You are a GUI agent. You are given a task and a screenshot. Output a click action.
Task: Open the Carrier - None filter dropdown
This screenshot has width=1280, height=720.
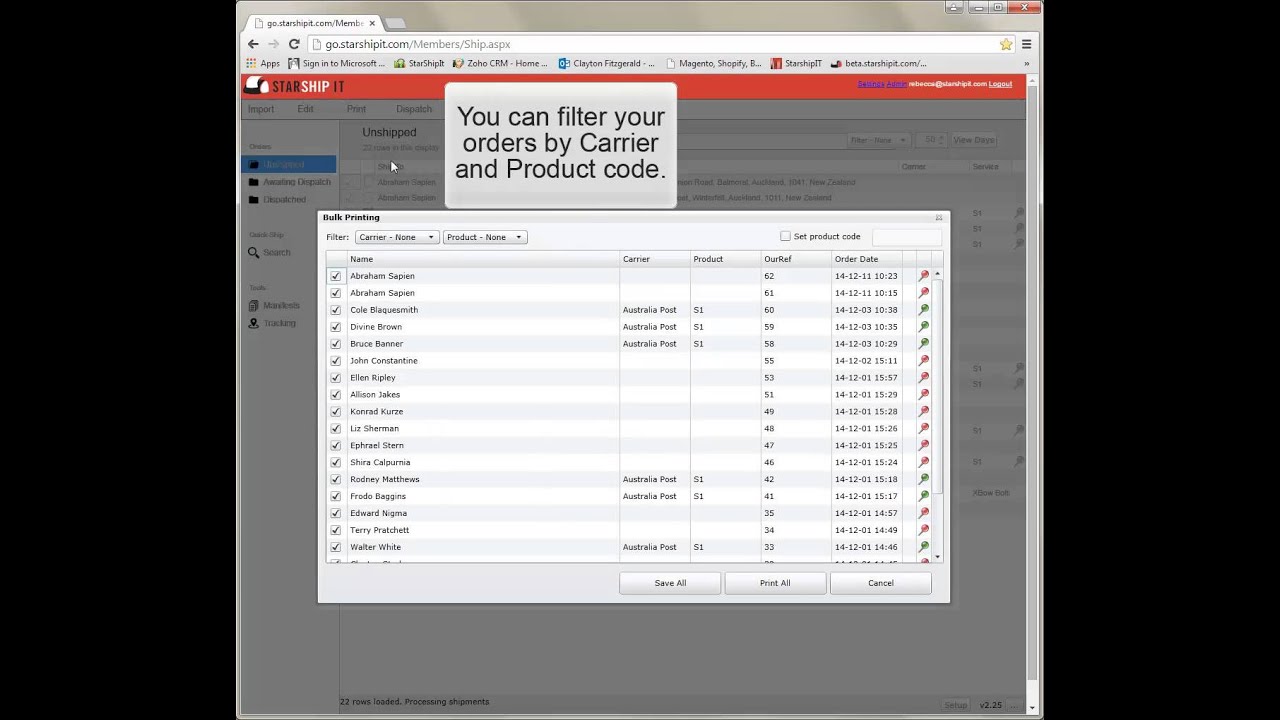point(397,237)
